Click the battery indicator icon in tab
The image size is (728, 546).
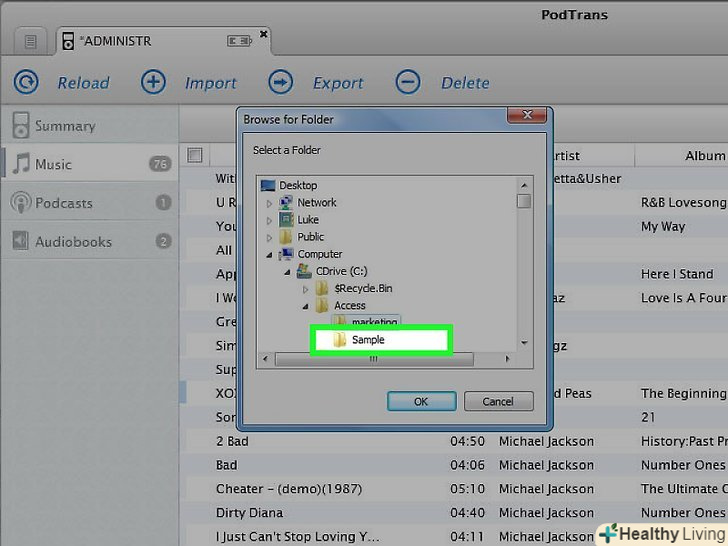point(239,41)
